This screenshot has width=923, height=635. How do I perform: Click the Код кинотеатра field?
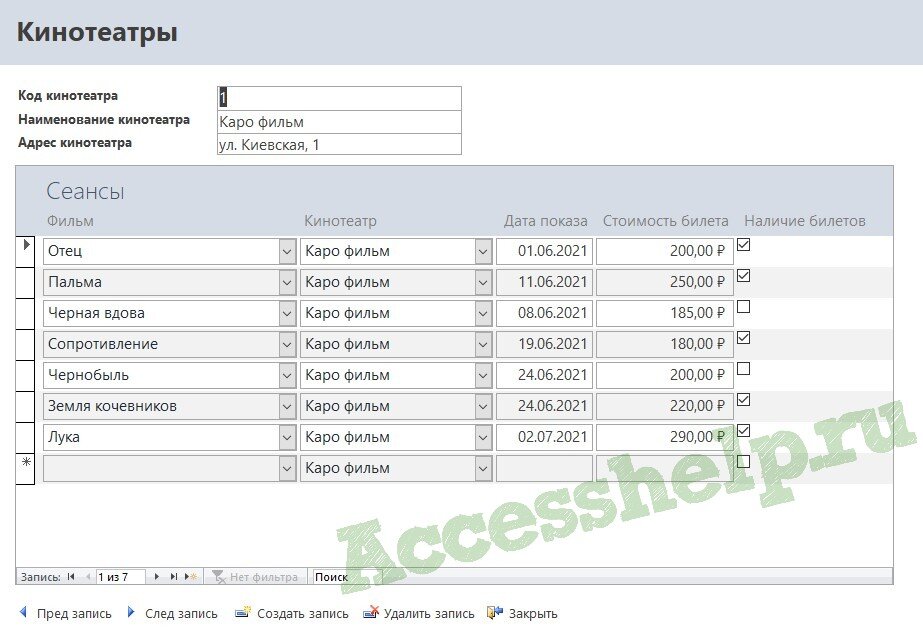pos(339,98)
